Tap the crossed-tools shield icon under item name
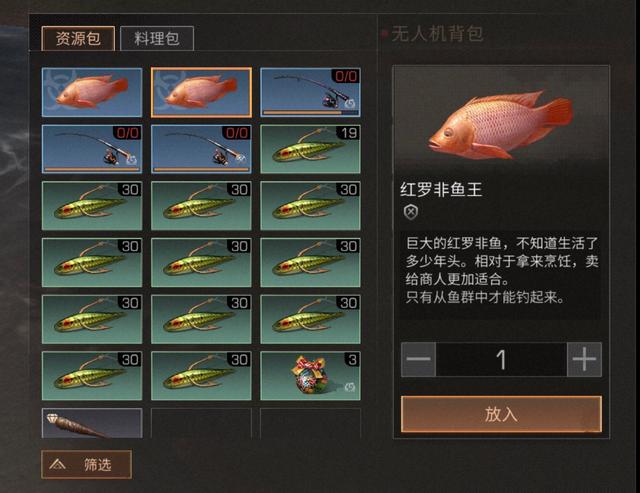The width and height of the screenshot is (640, 493). pos(411,212)
